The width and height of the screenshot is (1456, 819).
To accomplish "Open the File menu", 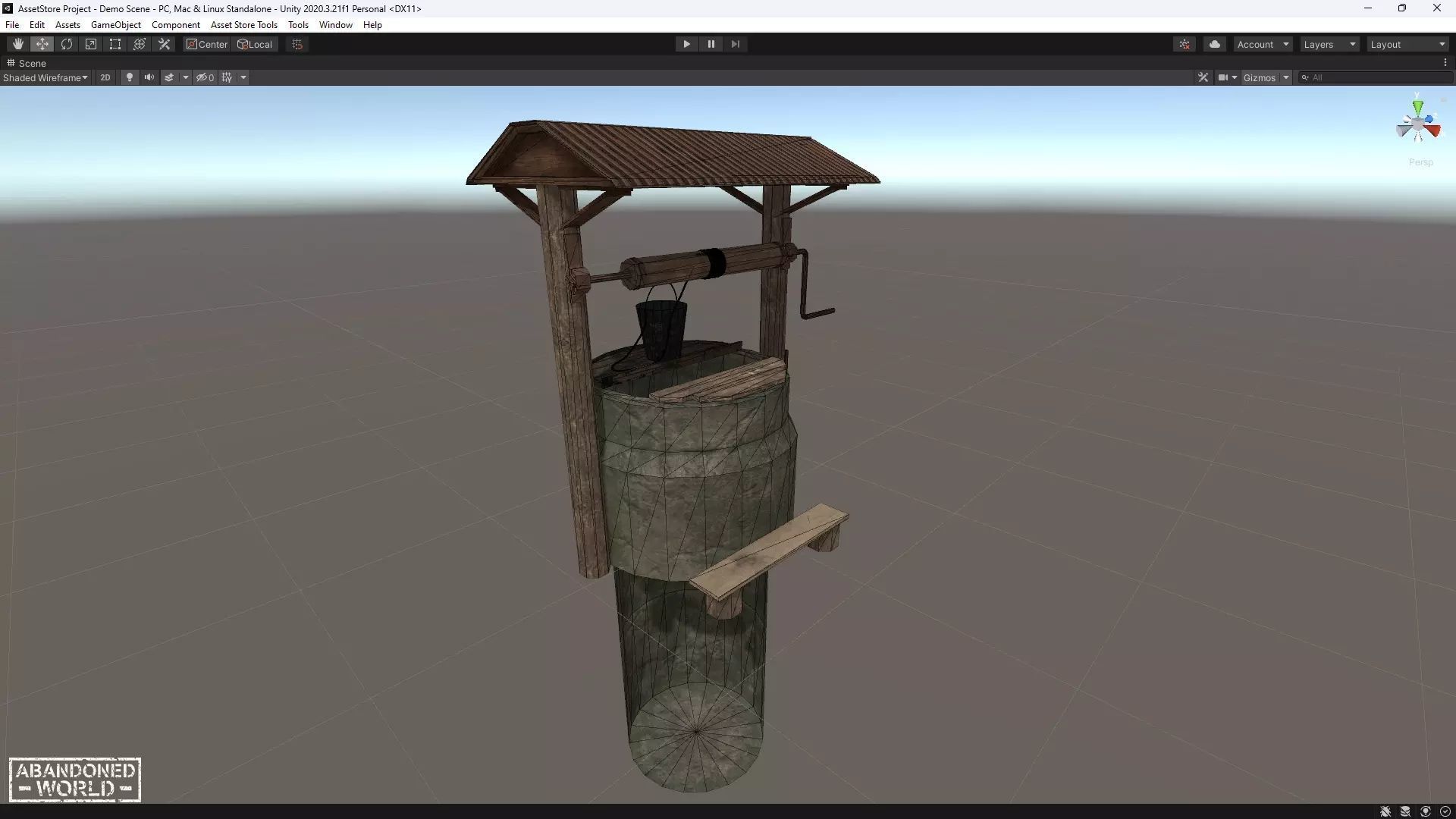I will click(x=12, y=24).
